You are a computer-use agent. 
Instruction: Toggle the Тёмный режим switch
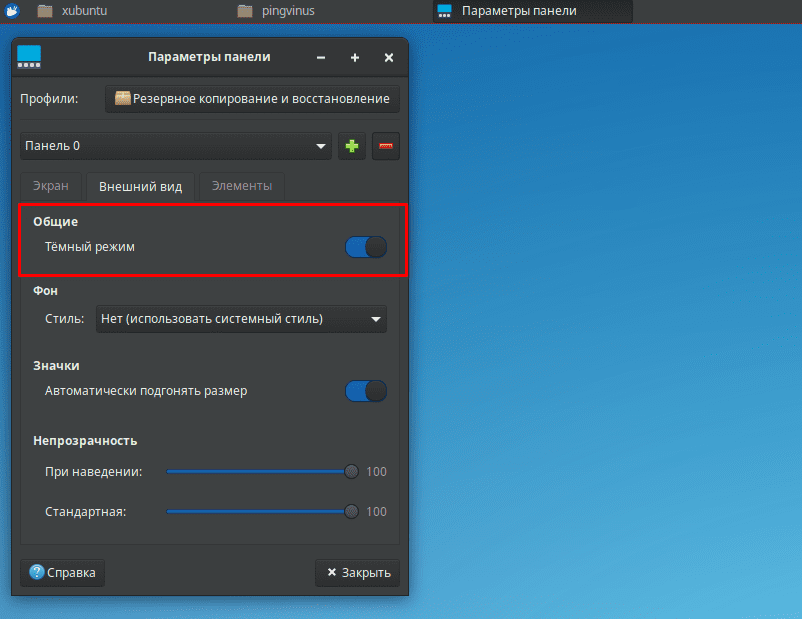tap(366, 247)
